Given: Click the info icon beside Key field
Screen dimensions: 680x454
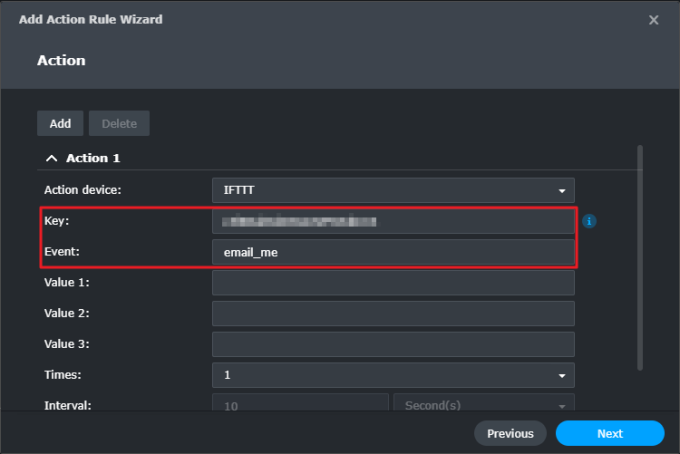Looking at the screenshot, I should (x=589, y=221).
